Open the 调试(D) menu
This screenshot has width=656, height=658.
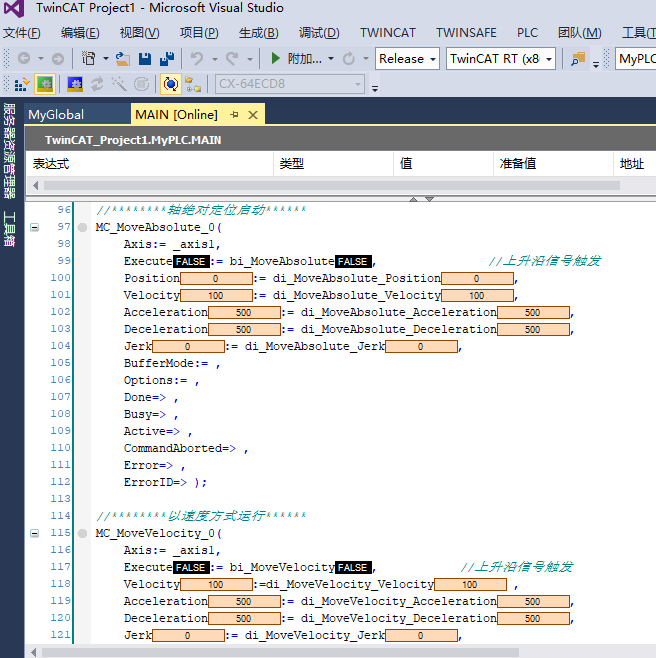(319, 33)
